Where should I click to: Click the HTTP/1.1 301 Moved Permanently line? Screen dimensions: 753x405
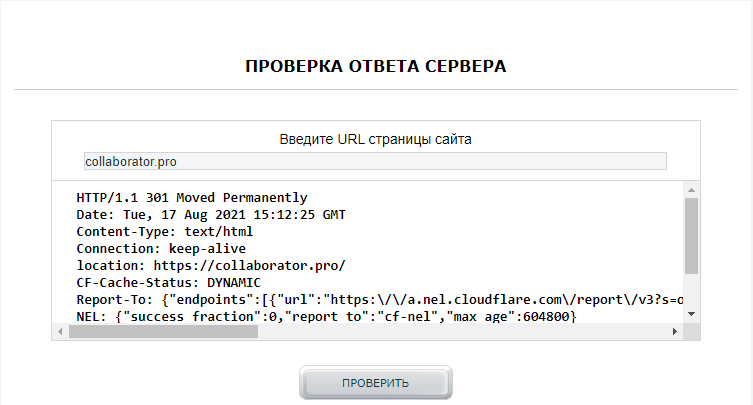192,198
